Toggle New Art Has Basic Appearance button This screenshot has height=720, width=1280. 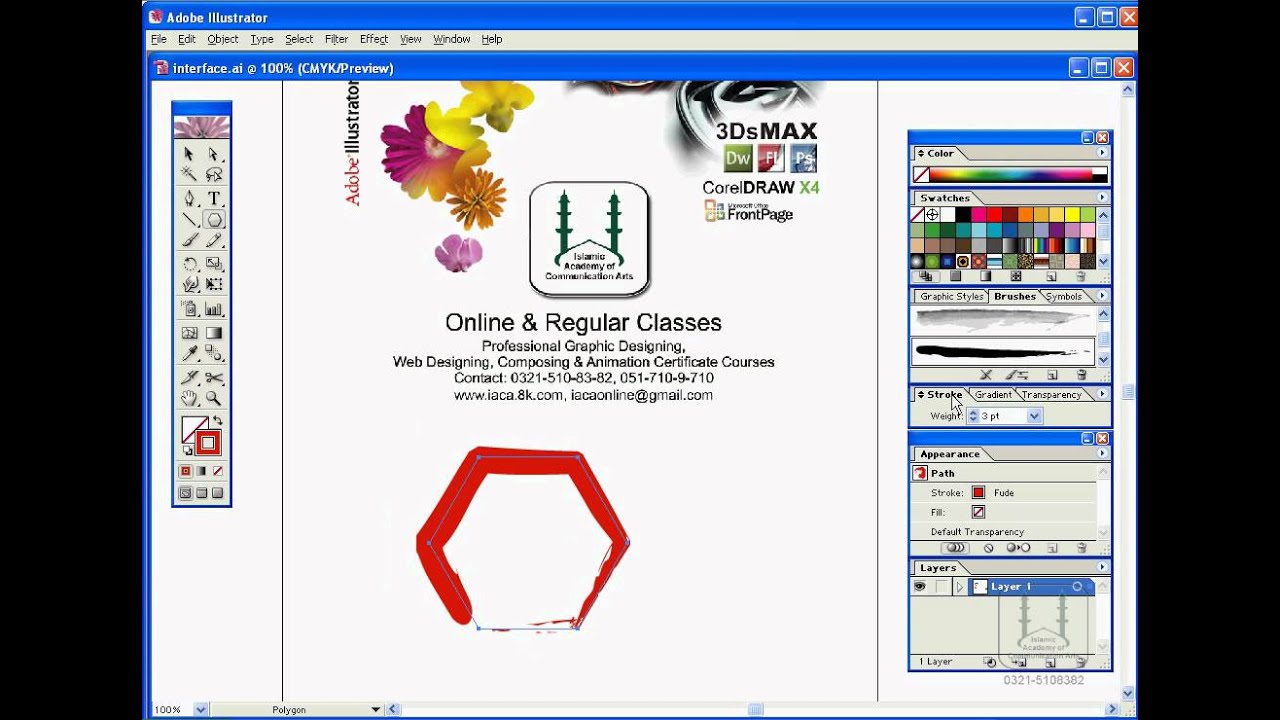(x=955, y=548)
